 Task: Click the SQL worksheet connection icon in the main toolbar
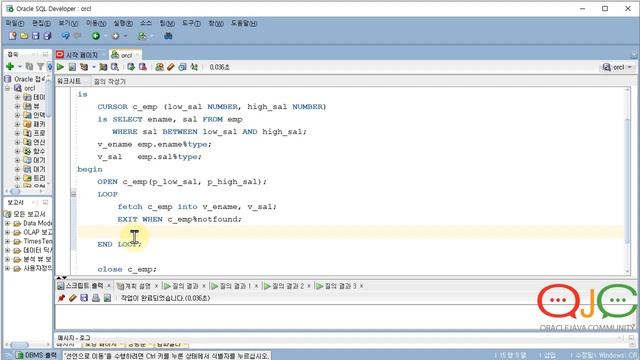[142, 36]
